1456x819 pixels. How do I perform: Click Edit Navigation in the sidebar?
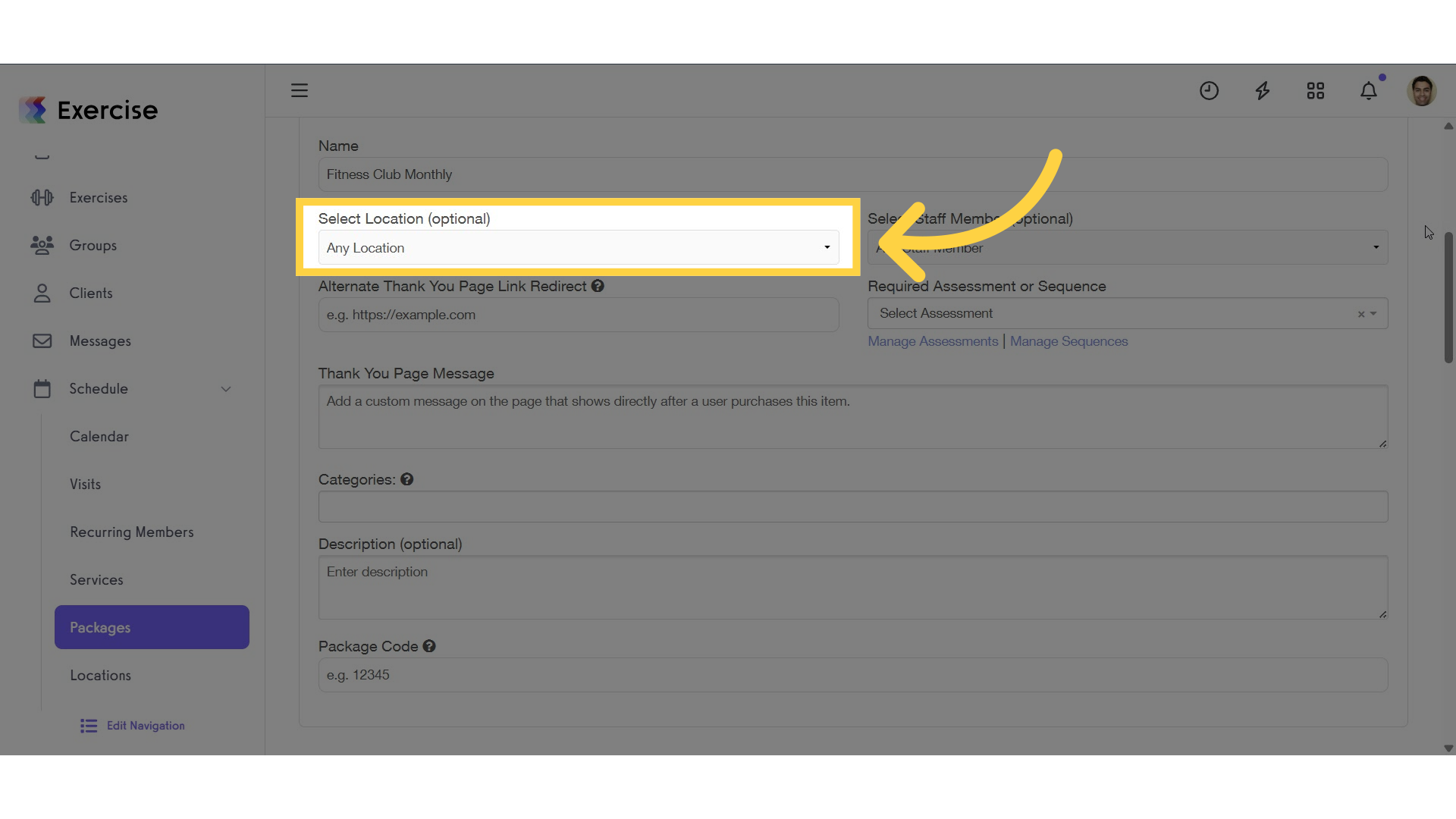145,726
